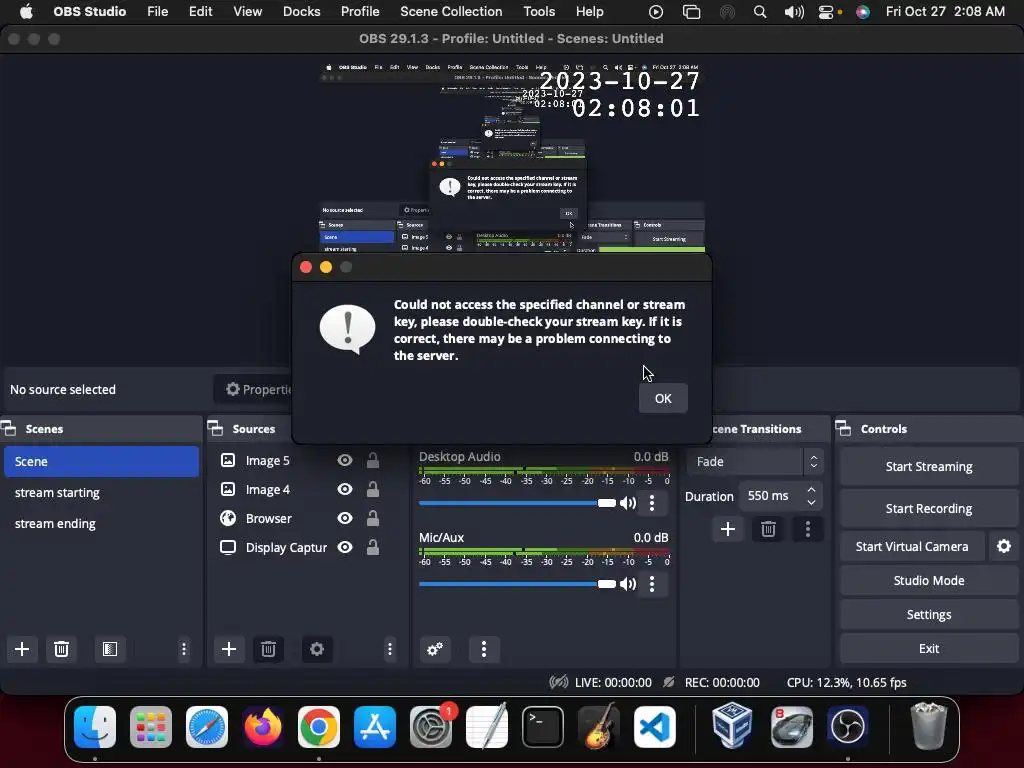Click the Exit button
The image size is (1024, 768).
point(929,648)
